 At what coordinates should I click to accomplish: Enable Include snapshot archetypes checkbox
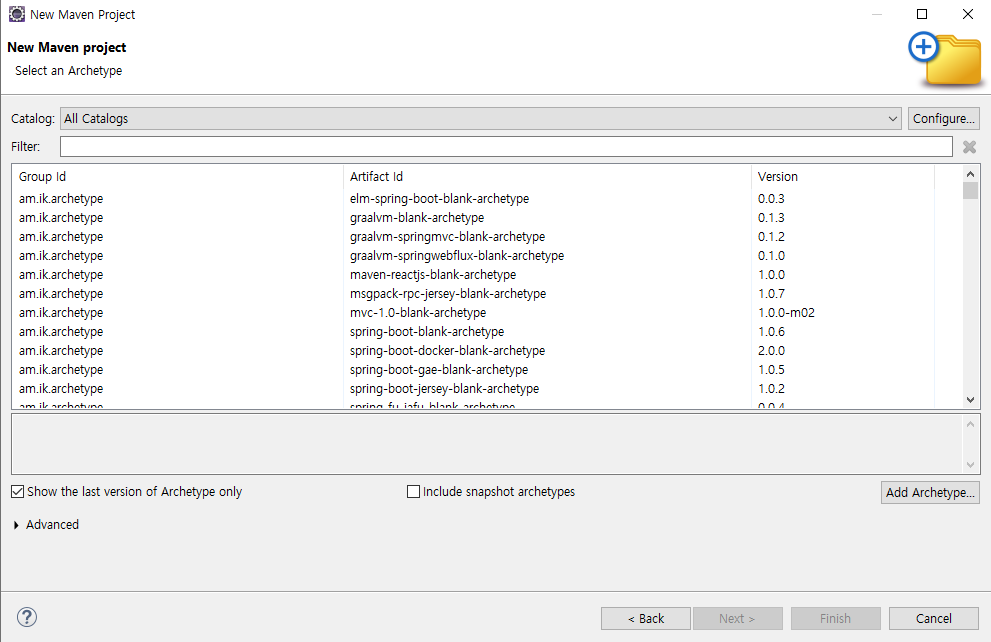(413, 492)
